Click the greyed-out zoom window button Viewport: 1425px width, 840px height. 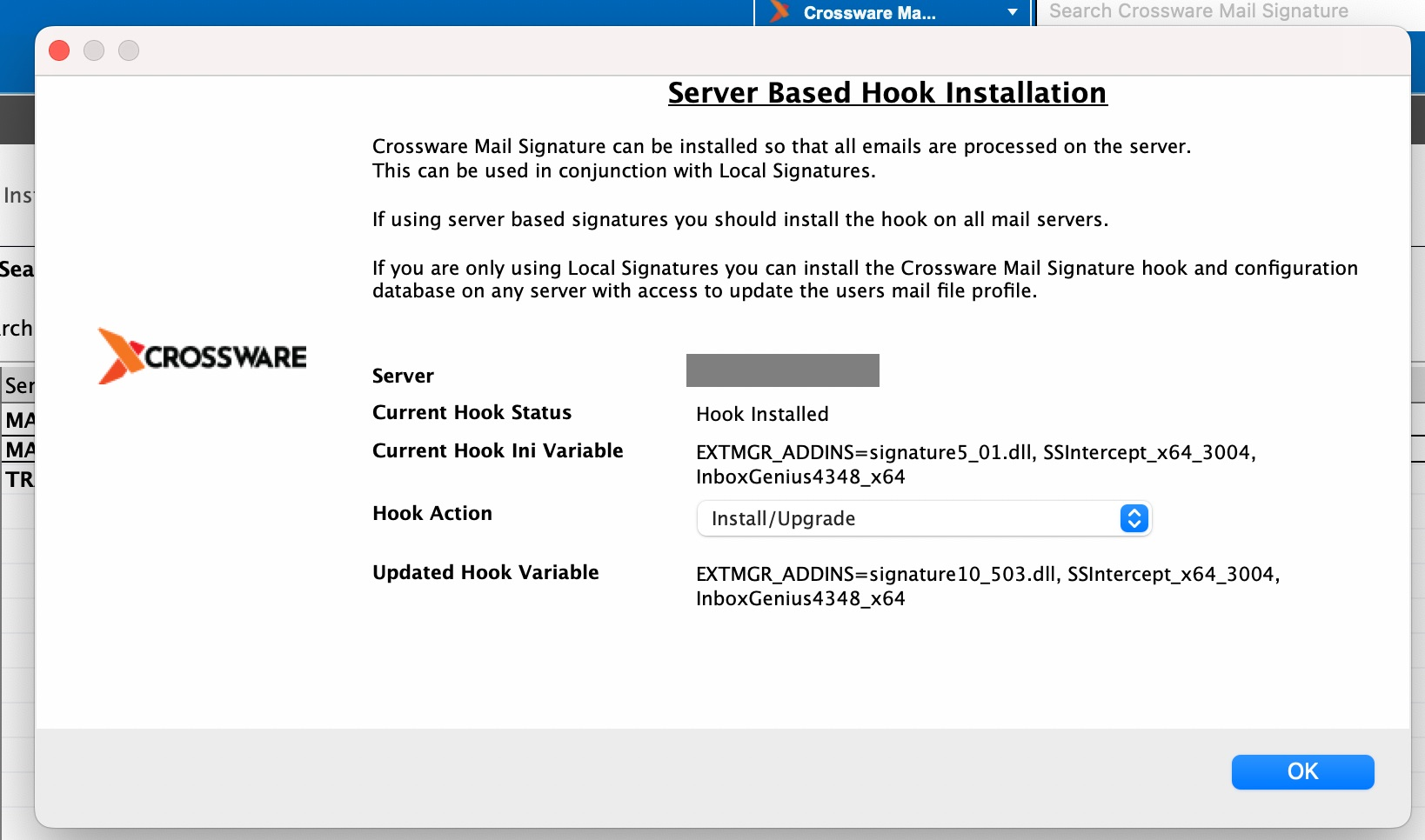[129, 50]
